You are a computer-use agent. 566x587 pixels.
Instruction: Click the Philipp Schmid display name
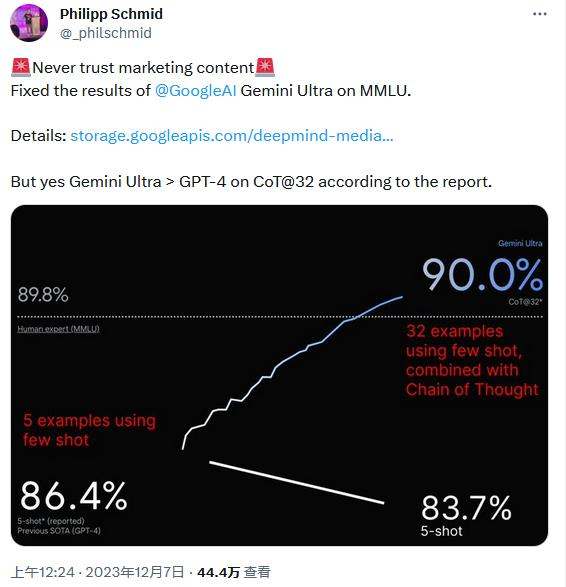(111, 14)
